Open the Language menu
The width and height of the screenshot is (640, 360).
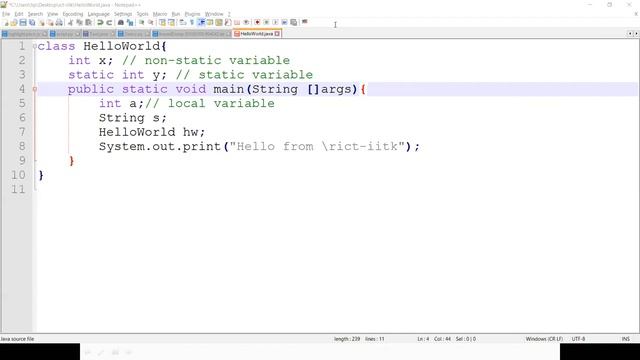(98, 14)
